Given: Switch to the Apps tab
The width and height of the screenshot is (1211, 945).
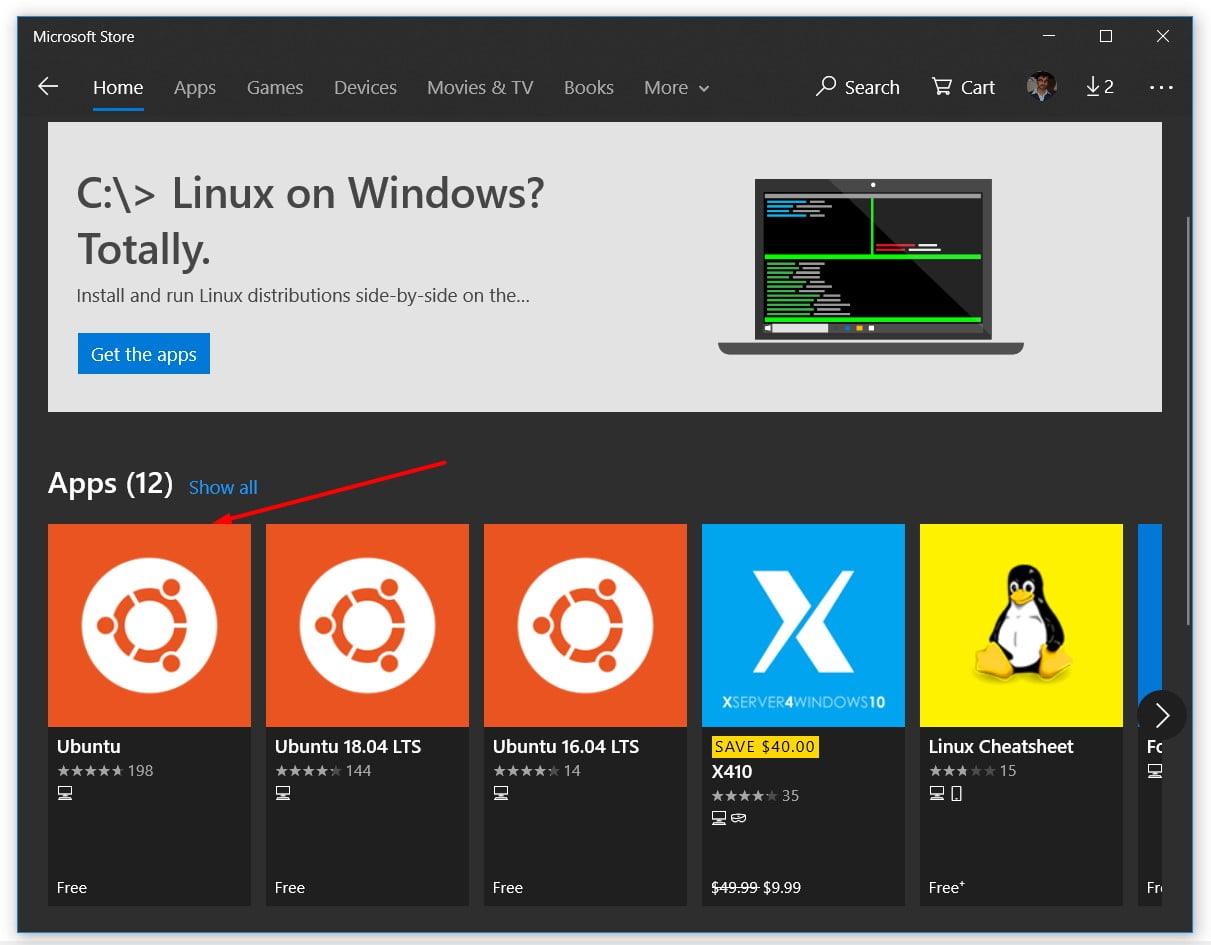Looking at the screenshot, I should [x=195, y=88].
